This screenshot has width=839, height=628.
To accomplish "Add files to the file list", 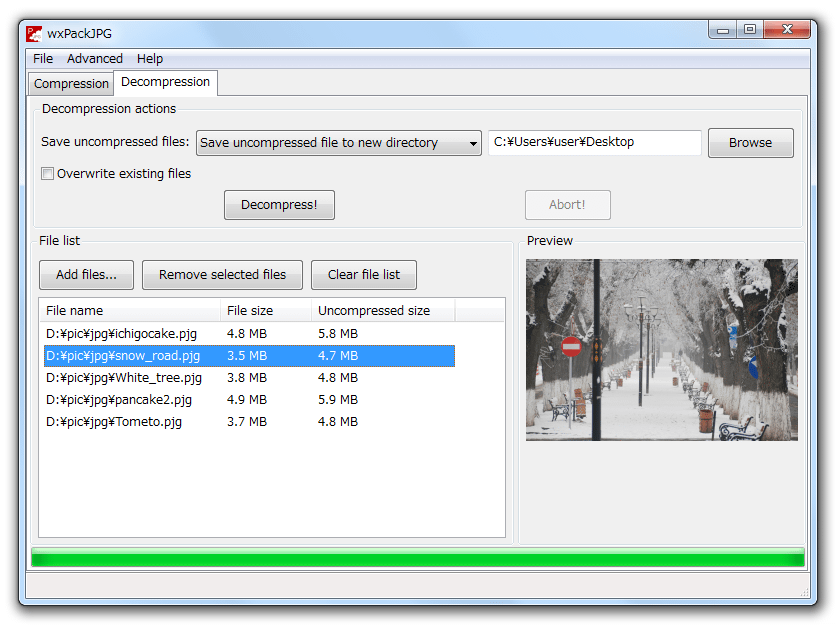I will click(x=86, y=275).
